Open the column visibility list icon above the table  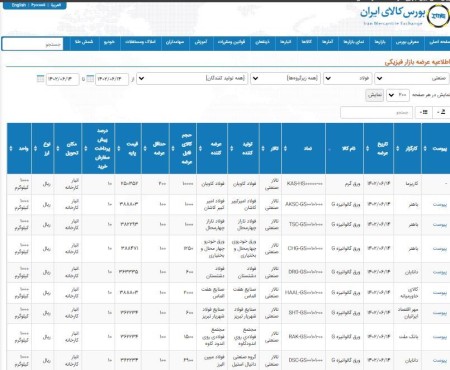tap(424, 112)
